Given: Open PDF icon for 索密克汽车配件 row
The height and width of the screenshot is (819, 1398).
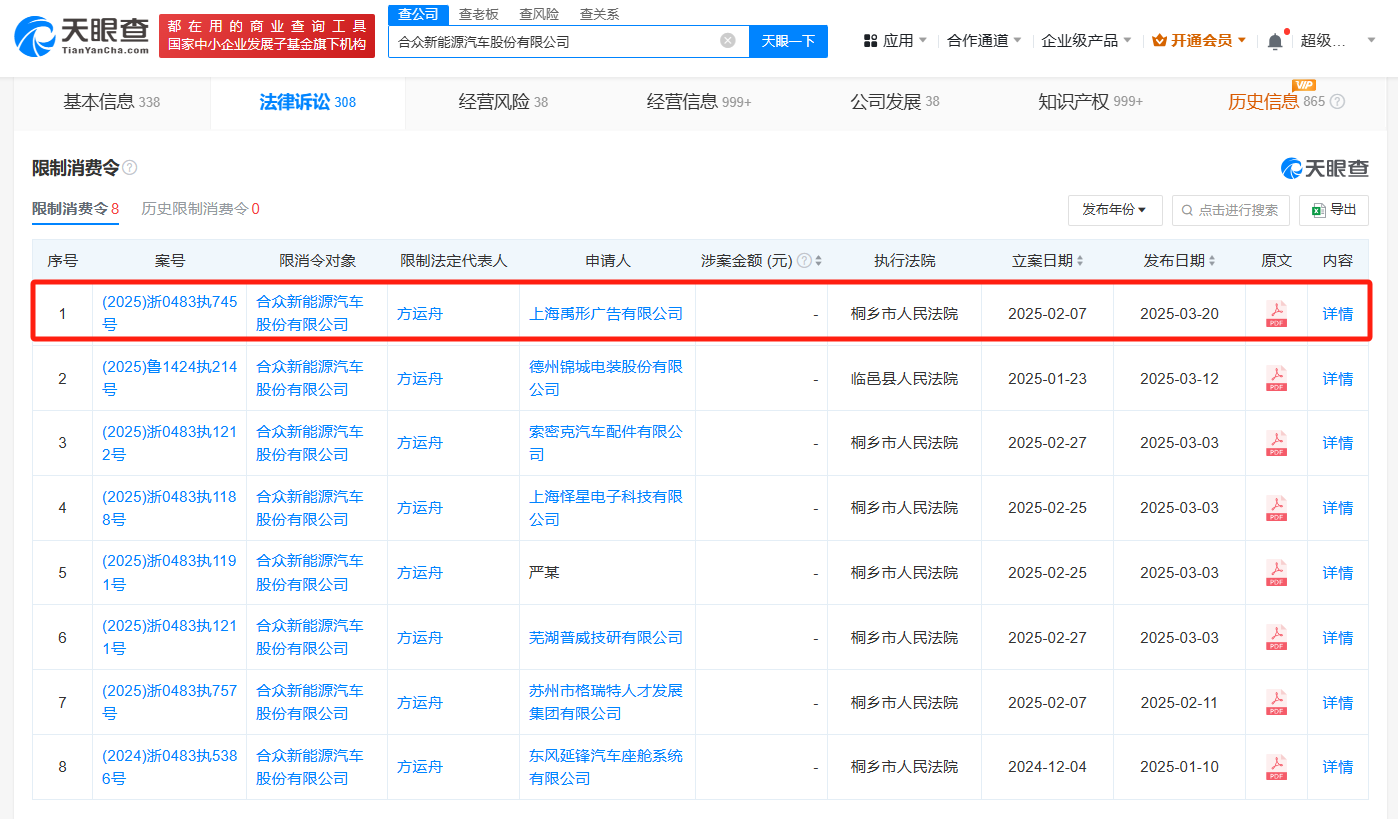Looking at the screenshot, I should [x=1276, y=443].
